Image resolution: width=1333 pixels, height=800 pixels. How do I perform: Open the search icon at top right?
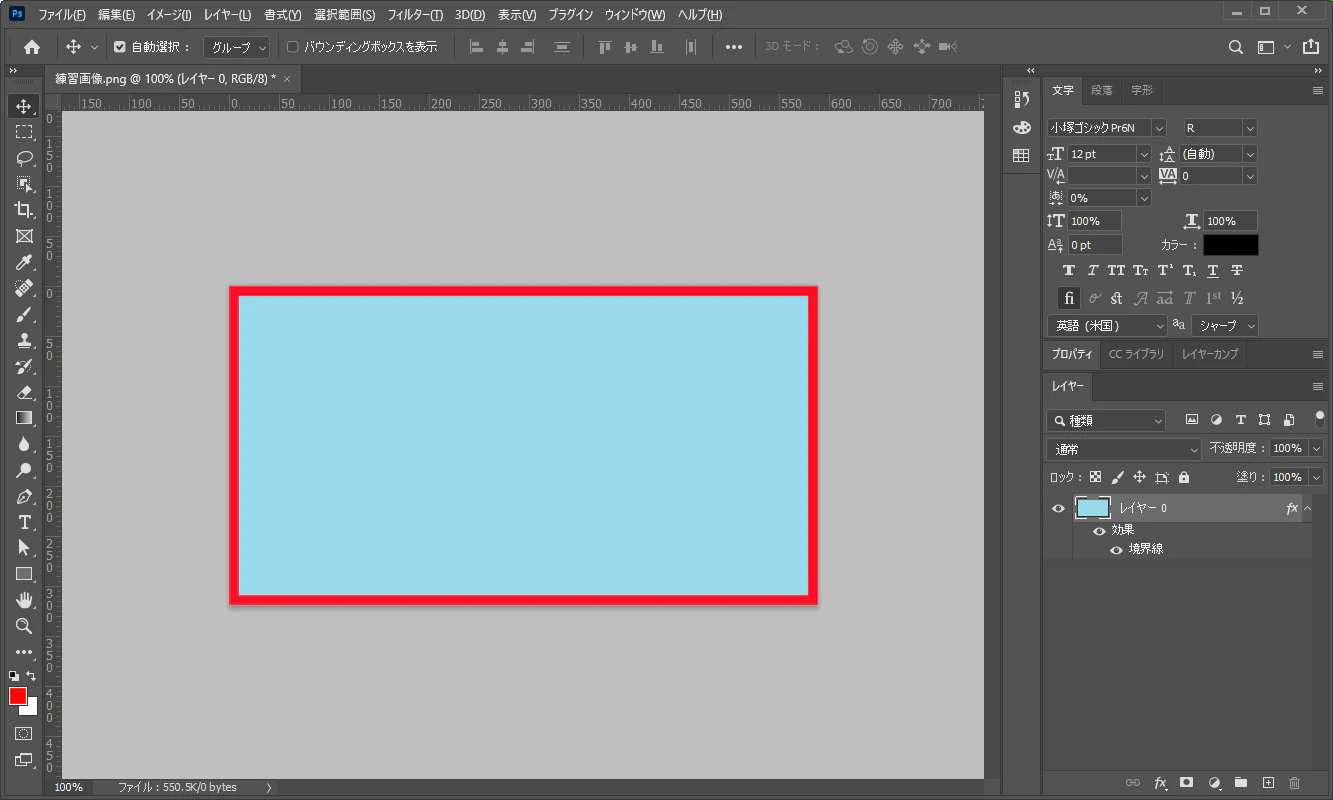(x=1236, y=47)
